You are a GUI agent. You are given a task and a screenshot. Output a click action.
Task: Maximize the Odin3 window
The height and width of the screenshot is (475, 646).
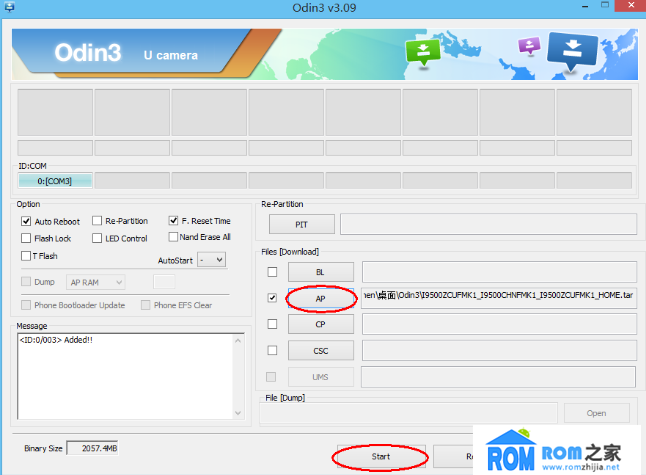[605, 5]
